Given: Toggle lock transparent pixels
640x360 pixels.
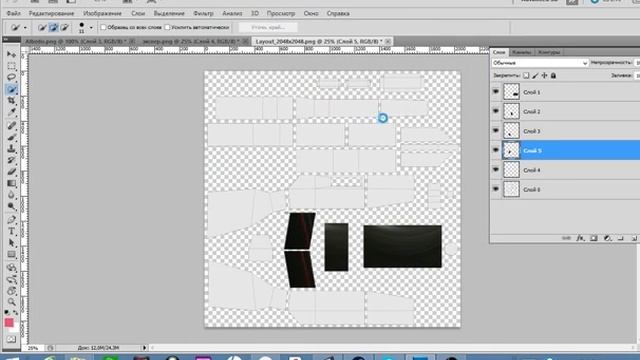Looking at the screenshot, I should pos(526,76).
